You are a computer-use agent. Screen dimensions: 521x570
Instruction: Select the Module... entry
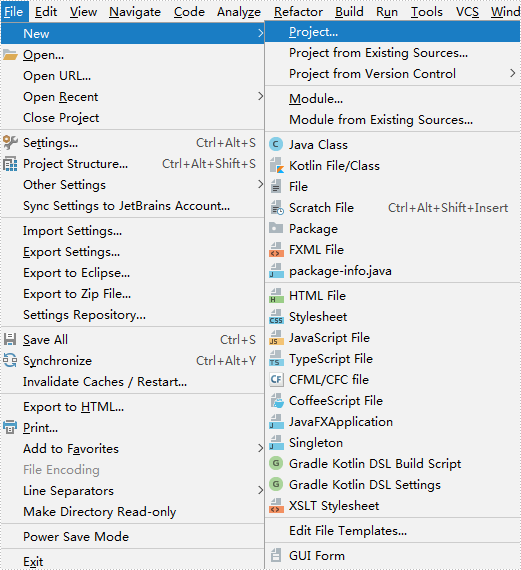[x=393, y=99]
